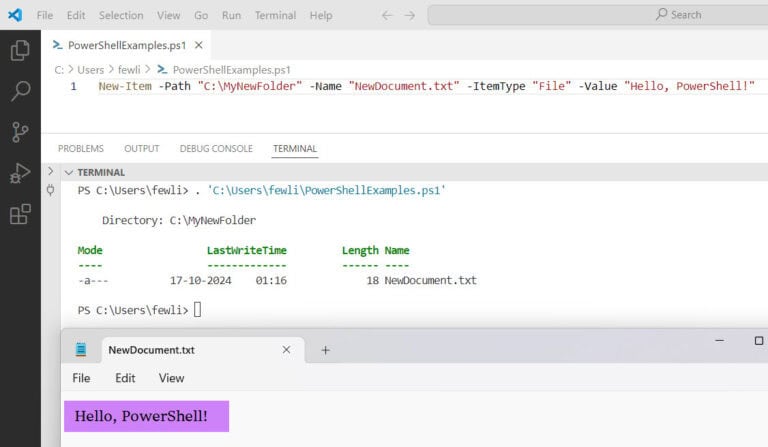Image resolution: width=768 pixels, height=447 pixels.
Task: Maximize the Notepad window
Action: (x=759, y=340)
